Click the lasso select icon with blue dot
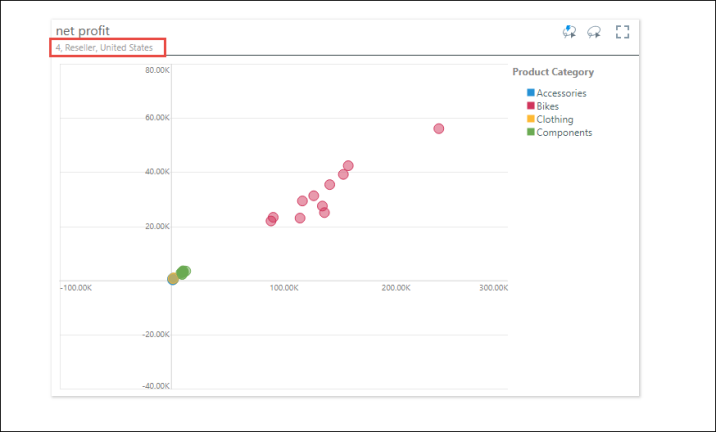This screenshot has height=432, width=716. coord(570,32)
